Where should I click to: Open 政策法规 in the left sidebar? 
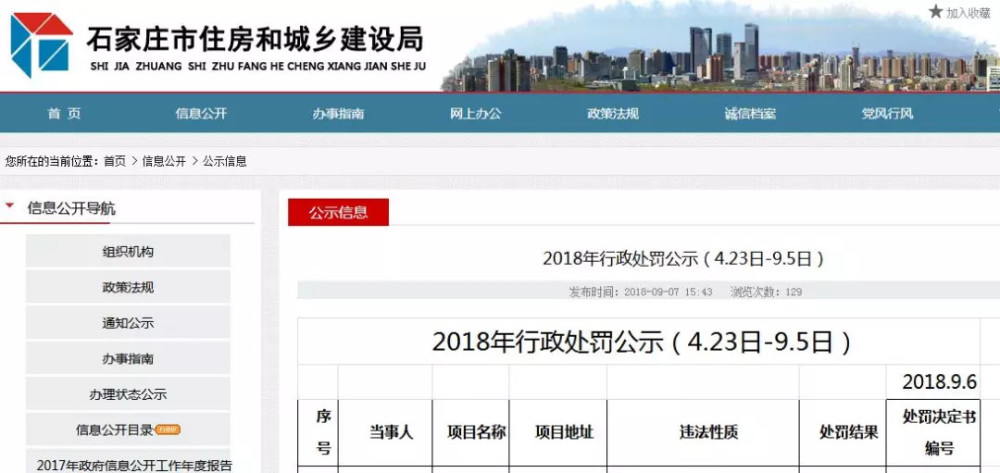point(128,287)
